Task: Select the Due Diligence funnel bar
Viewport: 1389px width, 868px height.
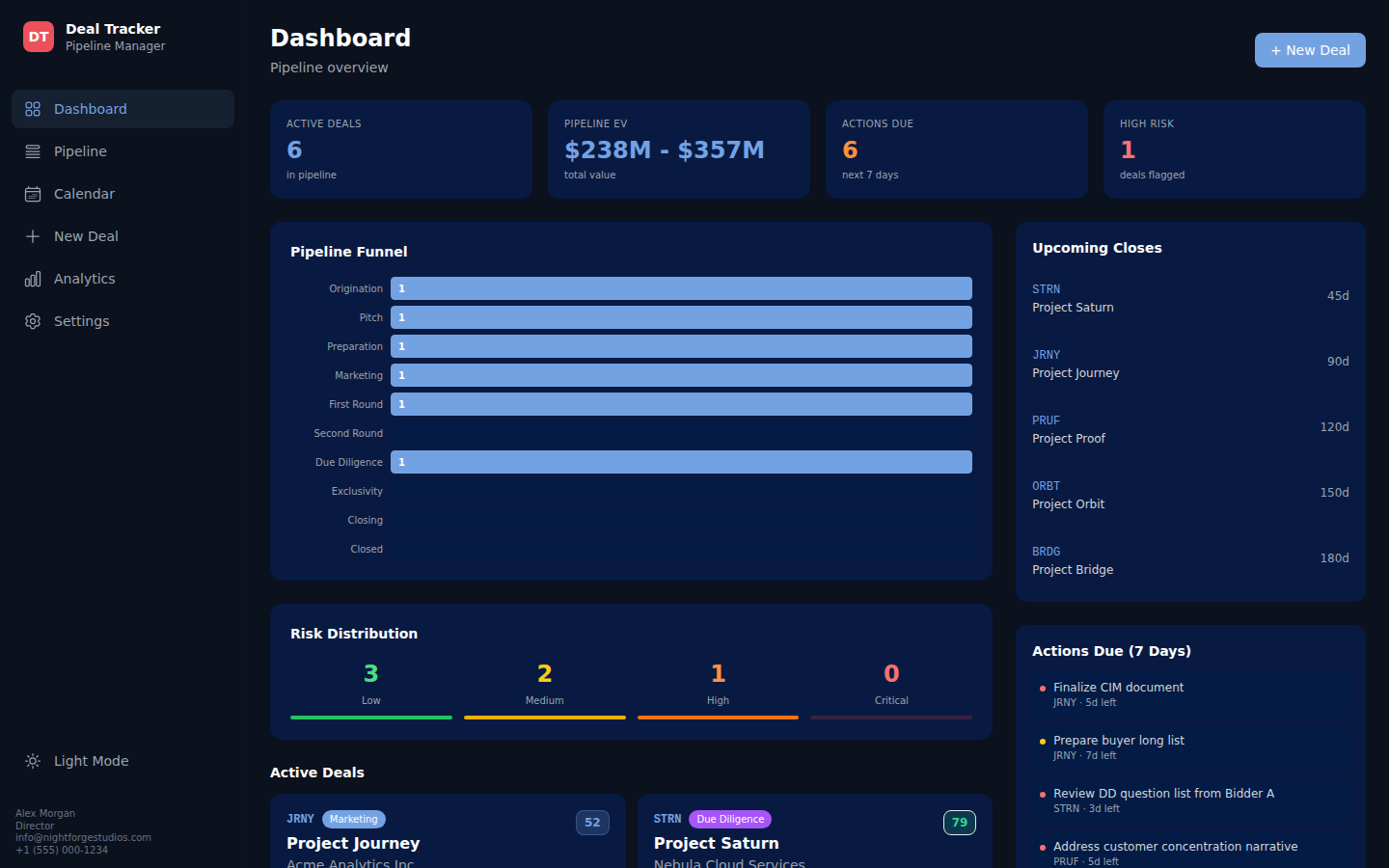Action: [x=681, y=462]
